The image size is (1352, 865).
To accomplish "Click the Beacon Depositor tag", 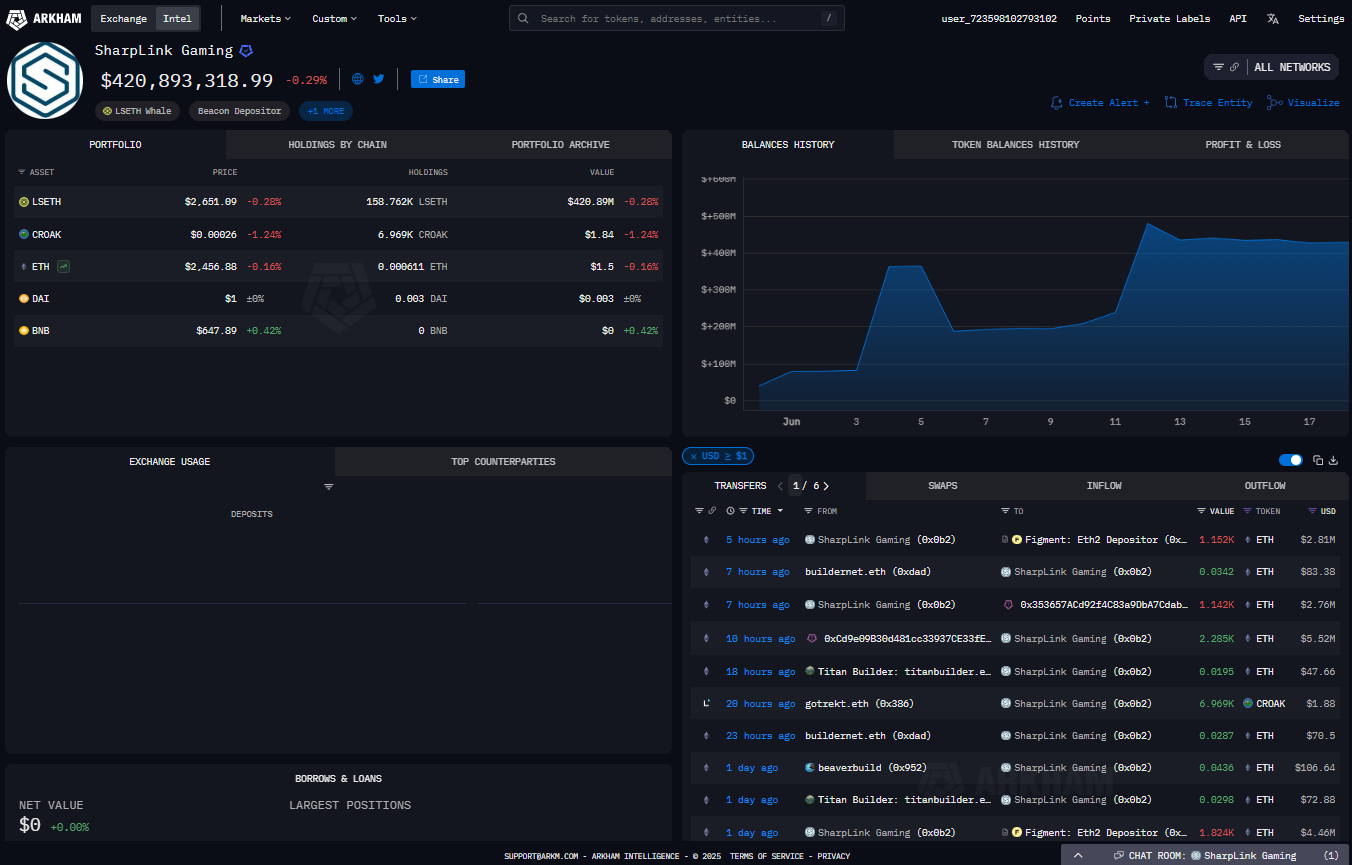I will click(239, 111).
